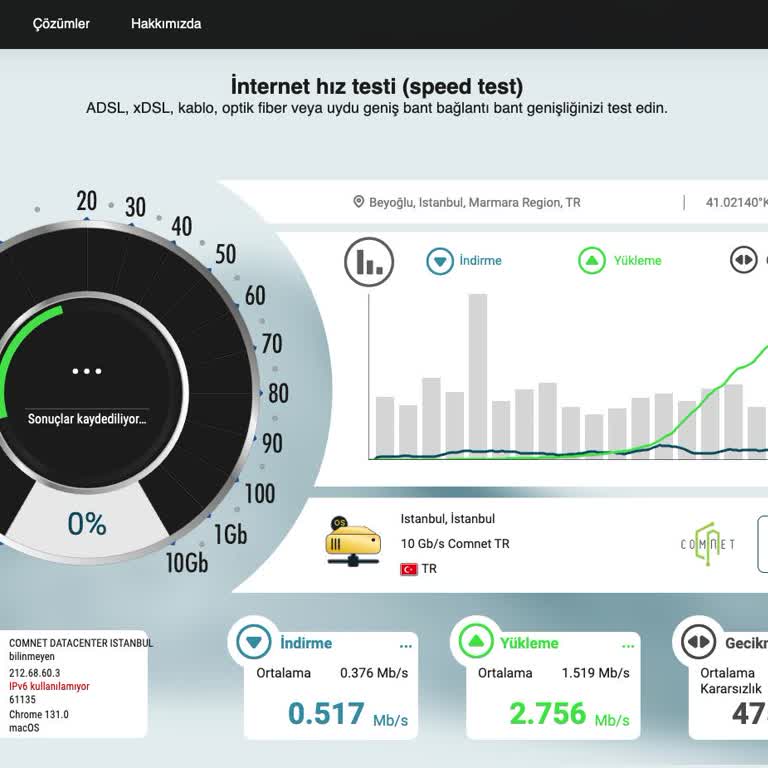
Task: Click the 1.519 Mb/s average upload value
Action: pos(596,673)
